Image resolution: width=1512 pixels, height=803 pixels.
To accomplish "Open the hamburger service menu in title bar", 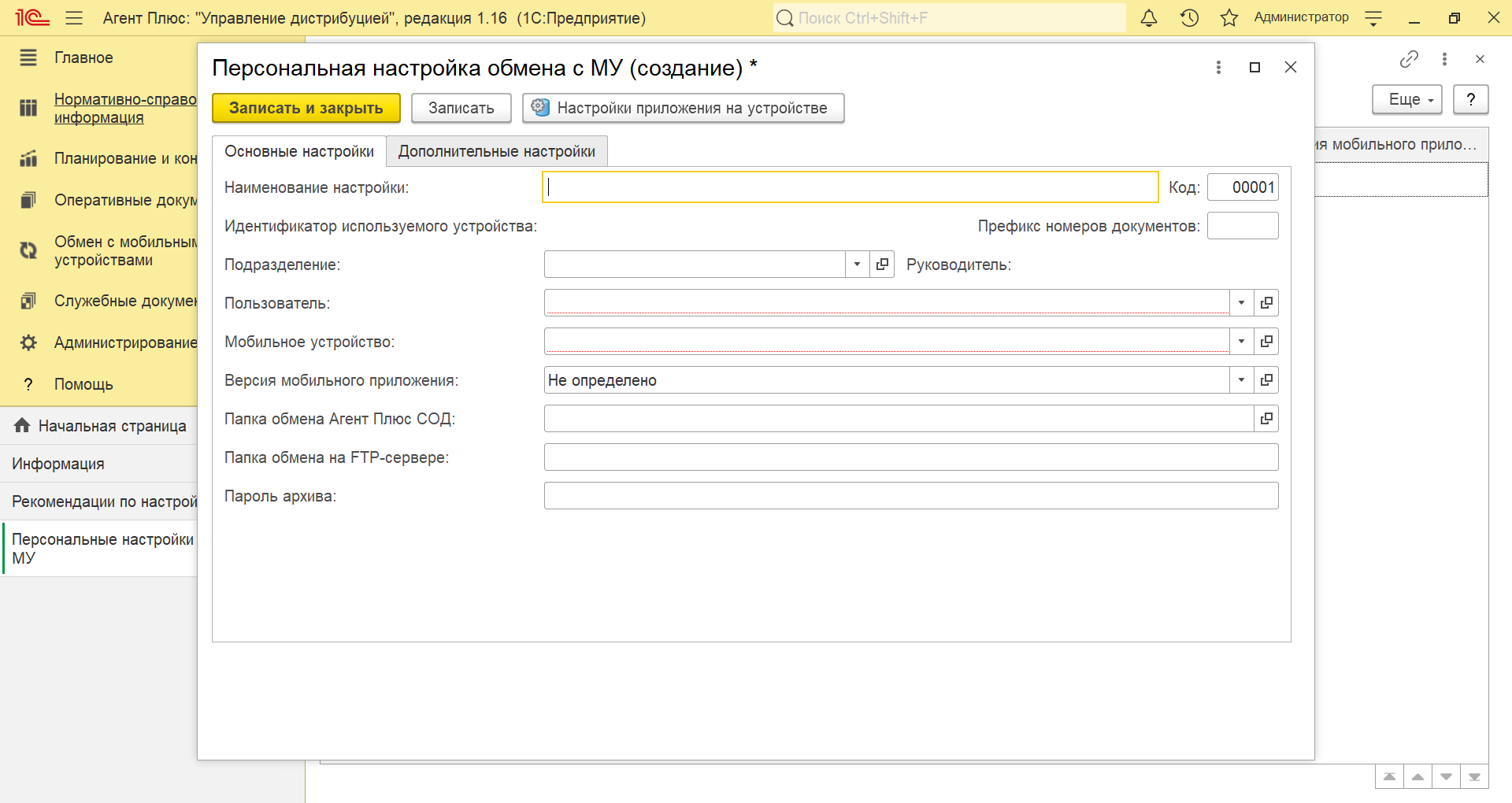I will (74, 17).
